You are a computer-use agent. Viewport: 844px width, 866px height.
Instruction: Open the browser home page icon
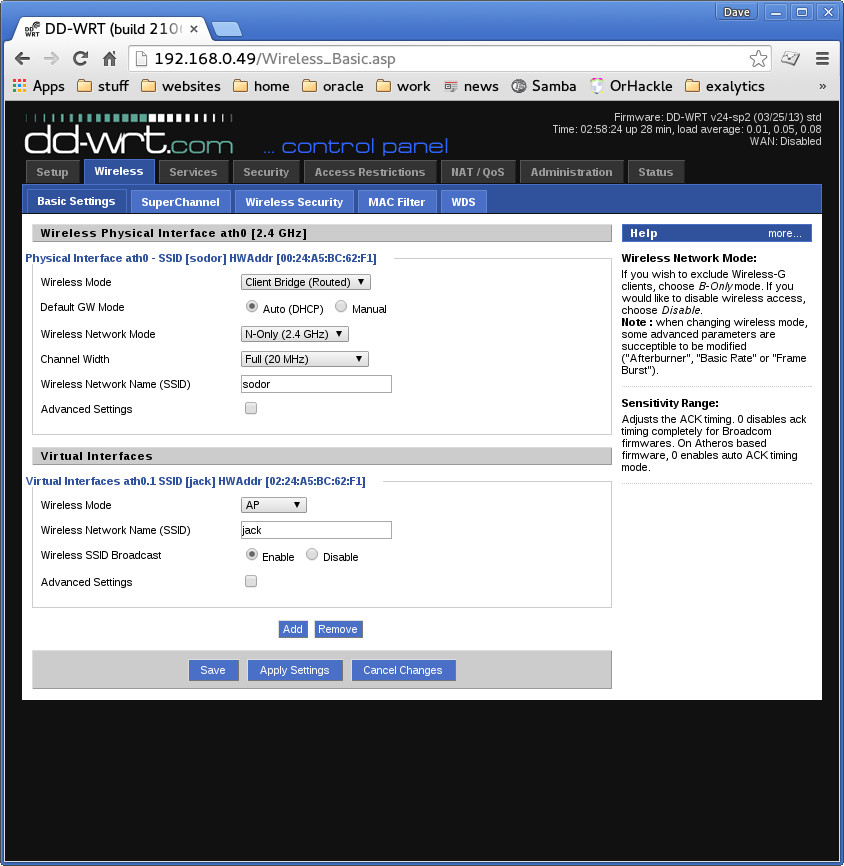point(109,58)
